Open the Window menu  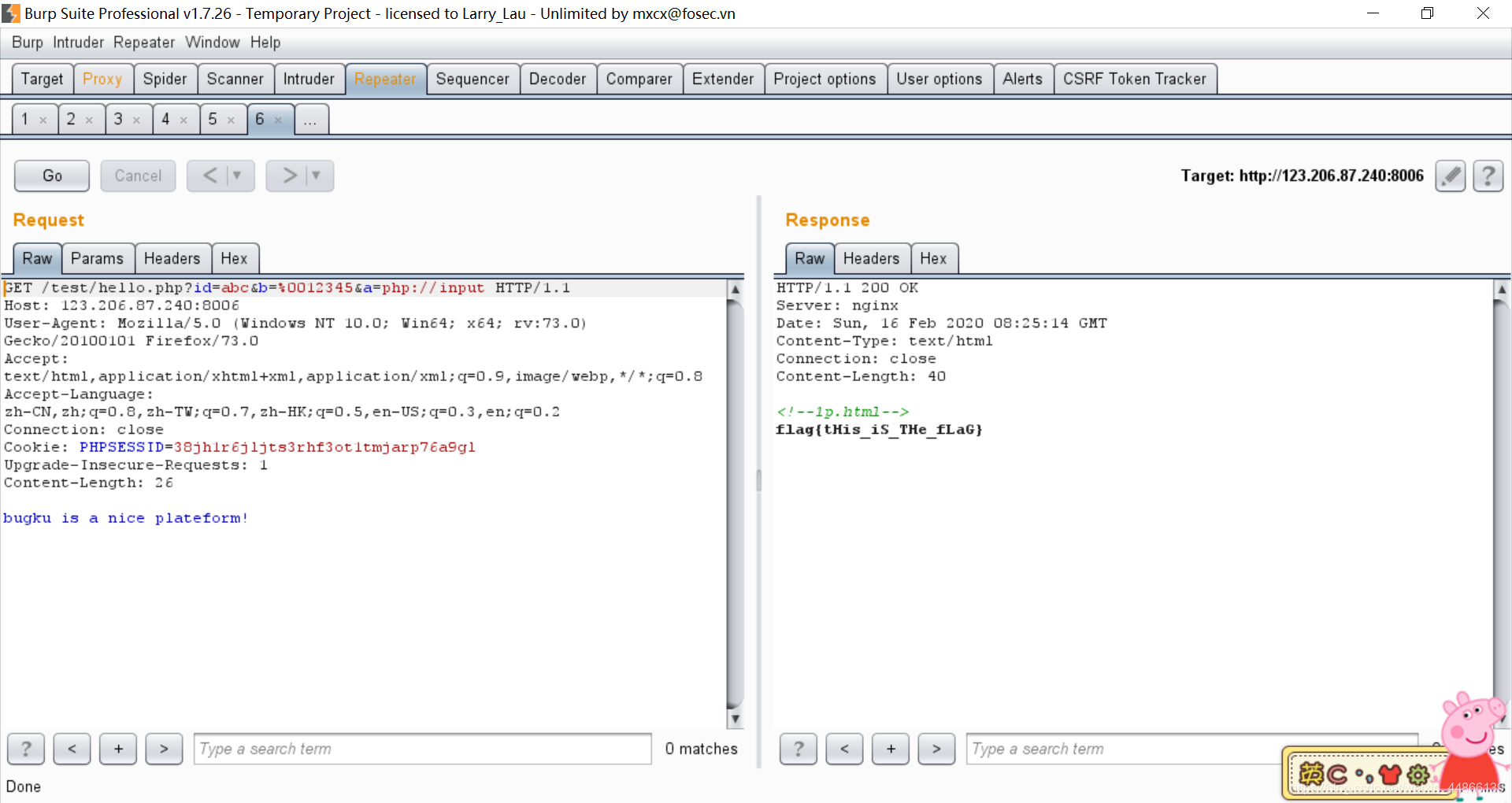point(213,43)
